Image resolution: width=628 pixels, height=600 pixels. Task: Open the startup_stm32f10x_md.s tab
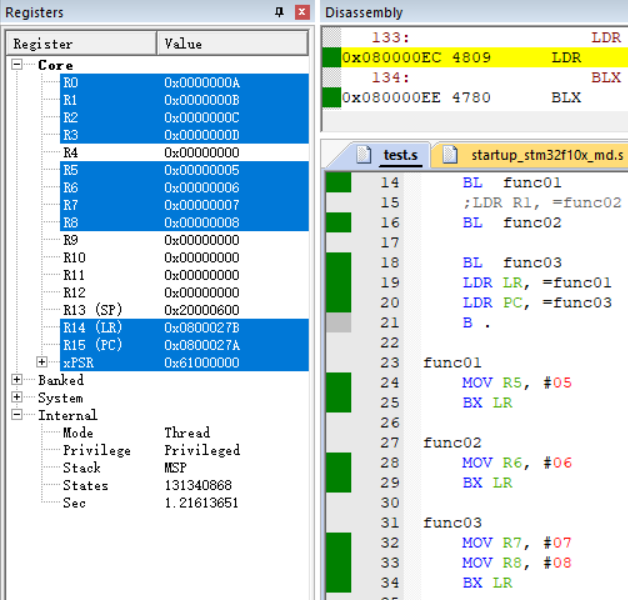[x=534, y=155]
